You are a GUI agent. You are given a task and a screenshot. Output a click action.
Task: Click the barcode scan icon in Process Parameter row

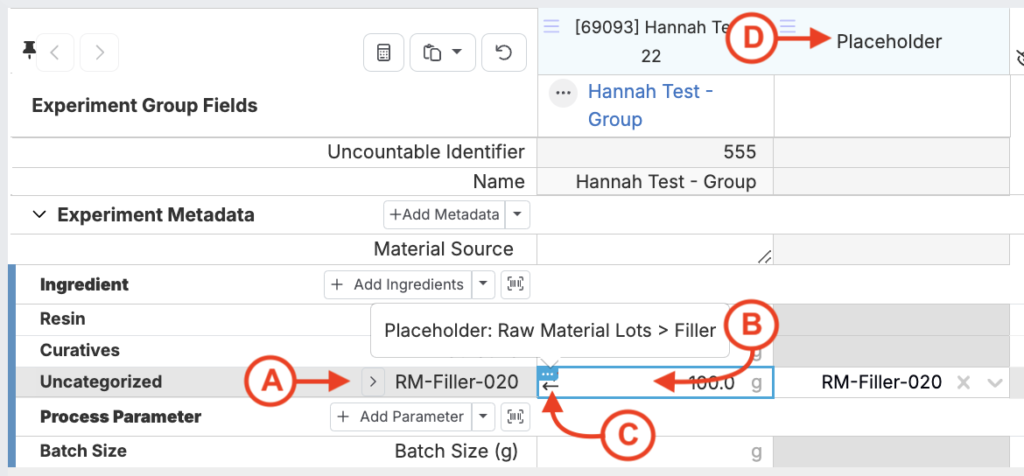[515, 416]
